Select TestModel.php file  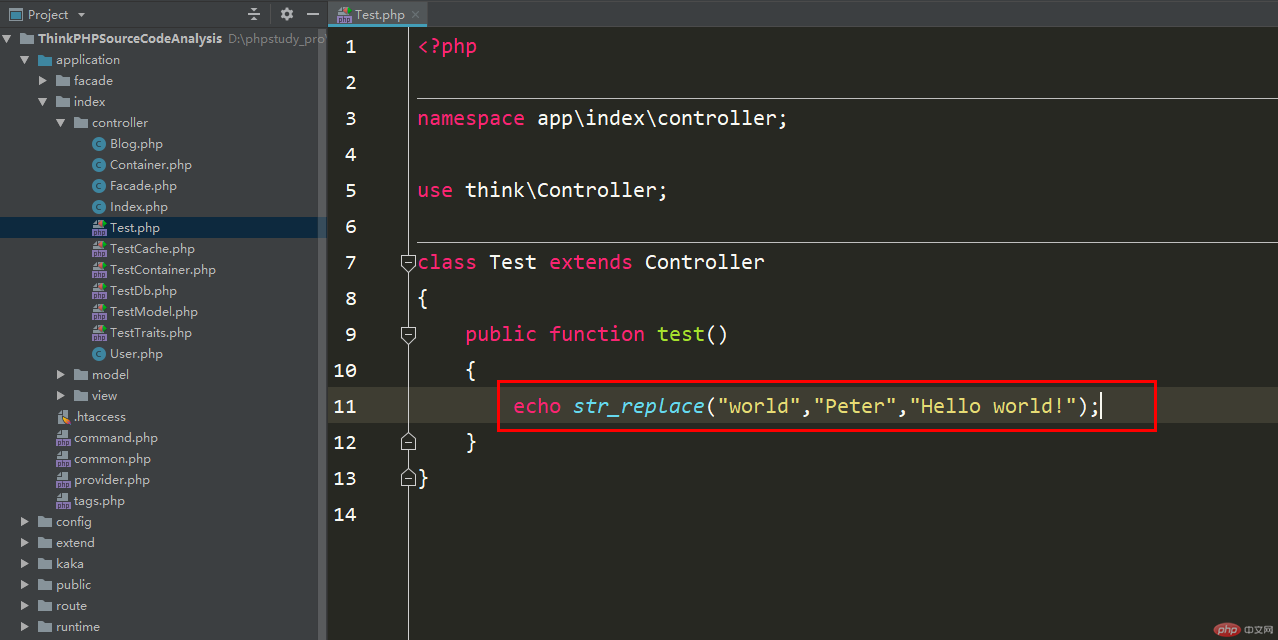click(154, 311)
